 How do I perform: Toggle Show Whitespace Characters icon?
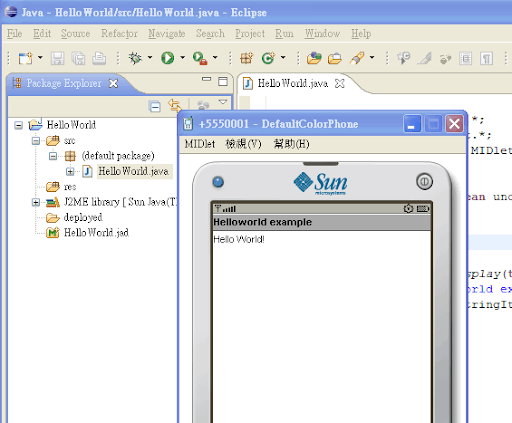[x=486, y=59]
